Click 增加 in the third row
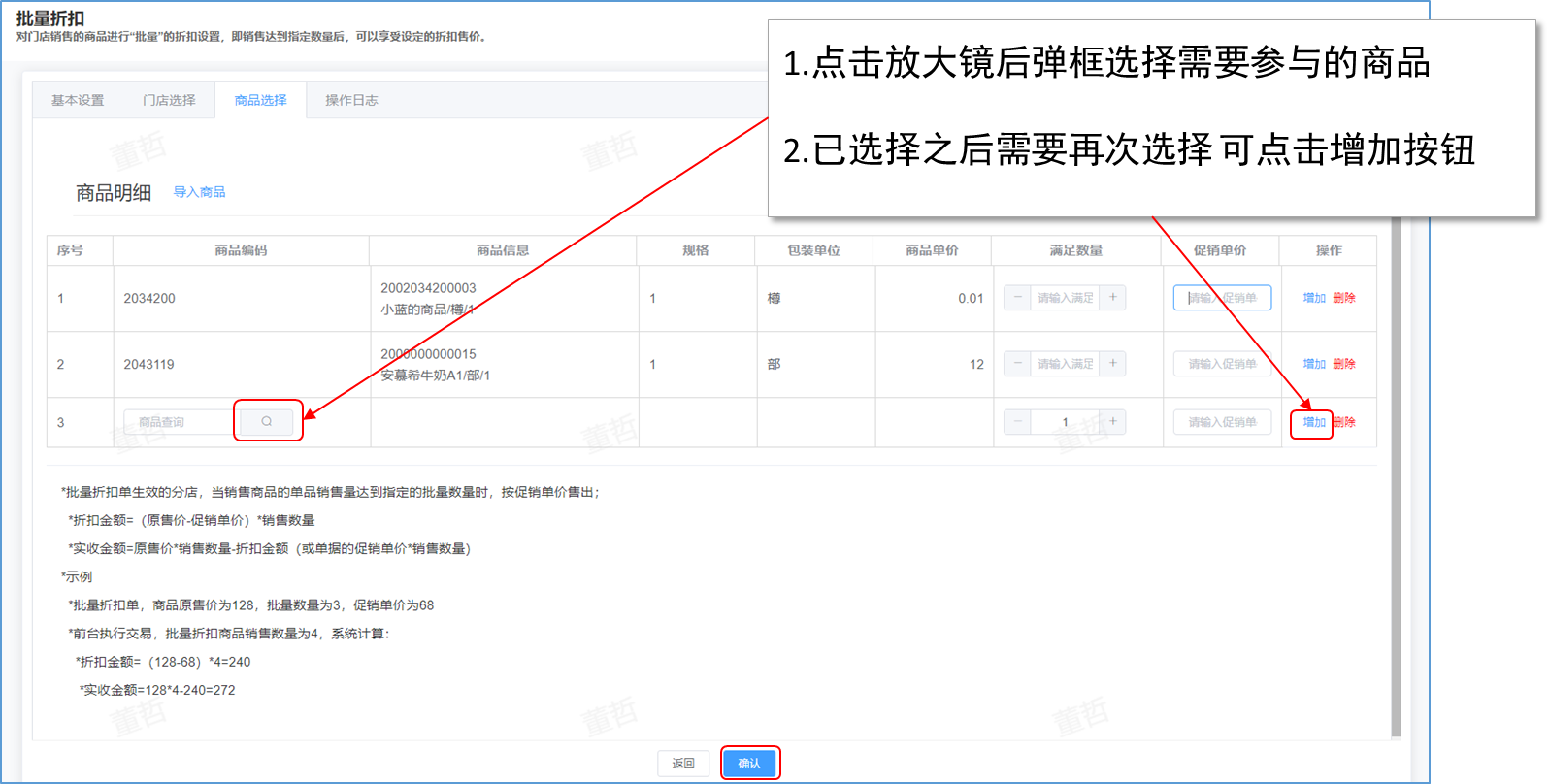Screen dimensions: 1549x784 coord(1314,422)
